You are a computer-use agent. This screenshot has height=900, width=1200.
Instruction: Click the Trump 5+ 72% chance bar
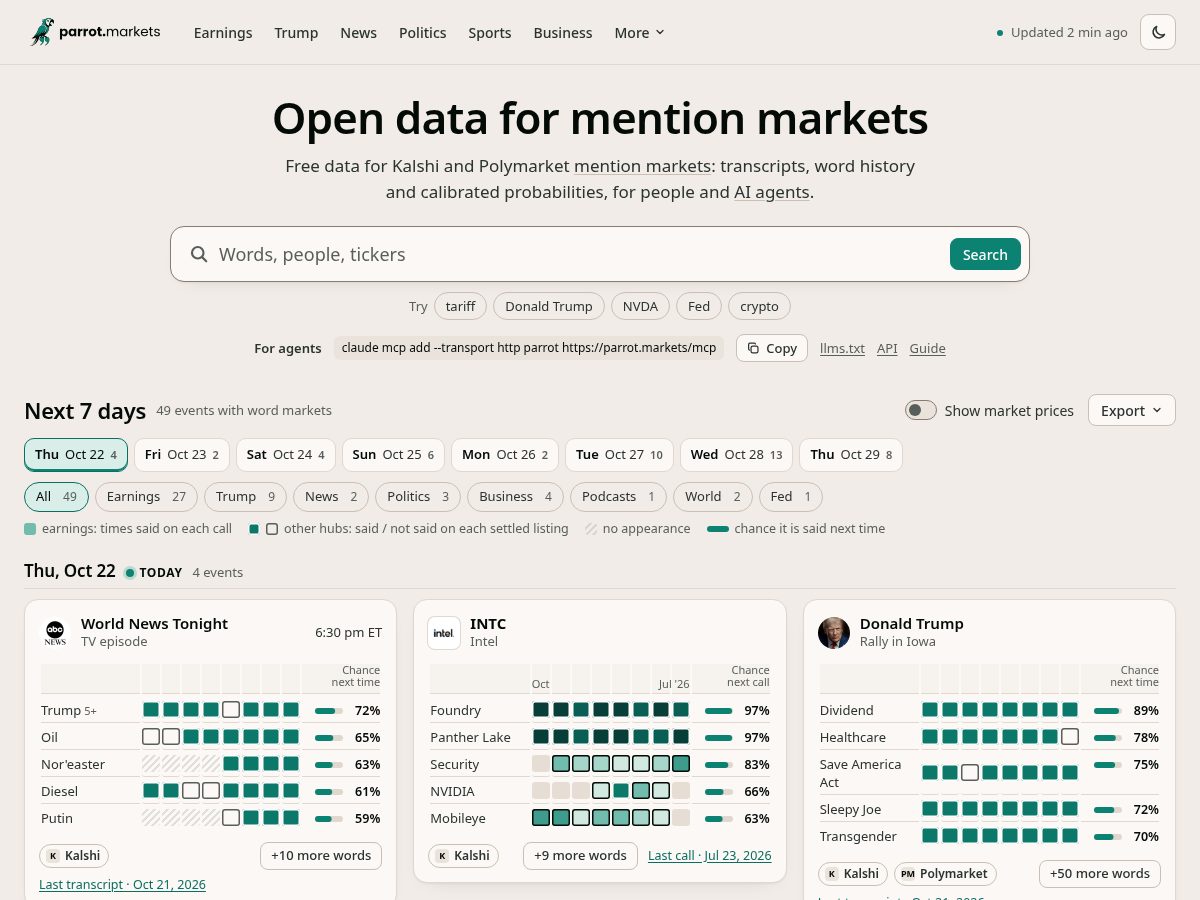coord(329,710)
